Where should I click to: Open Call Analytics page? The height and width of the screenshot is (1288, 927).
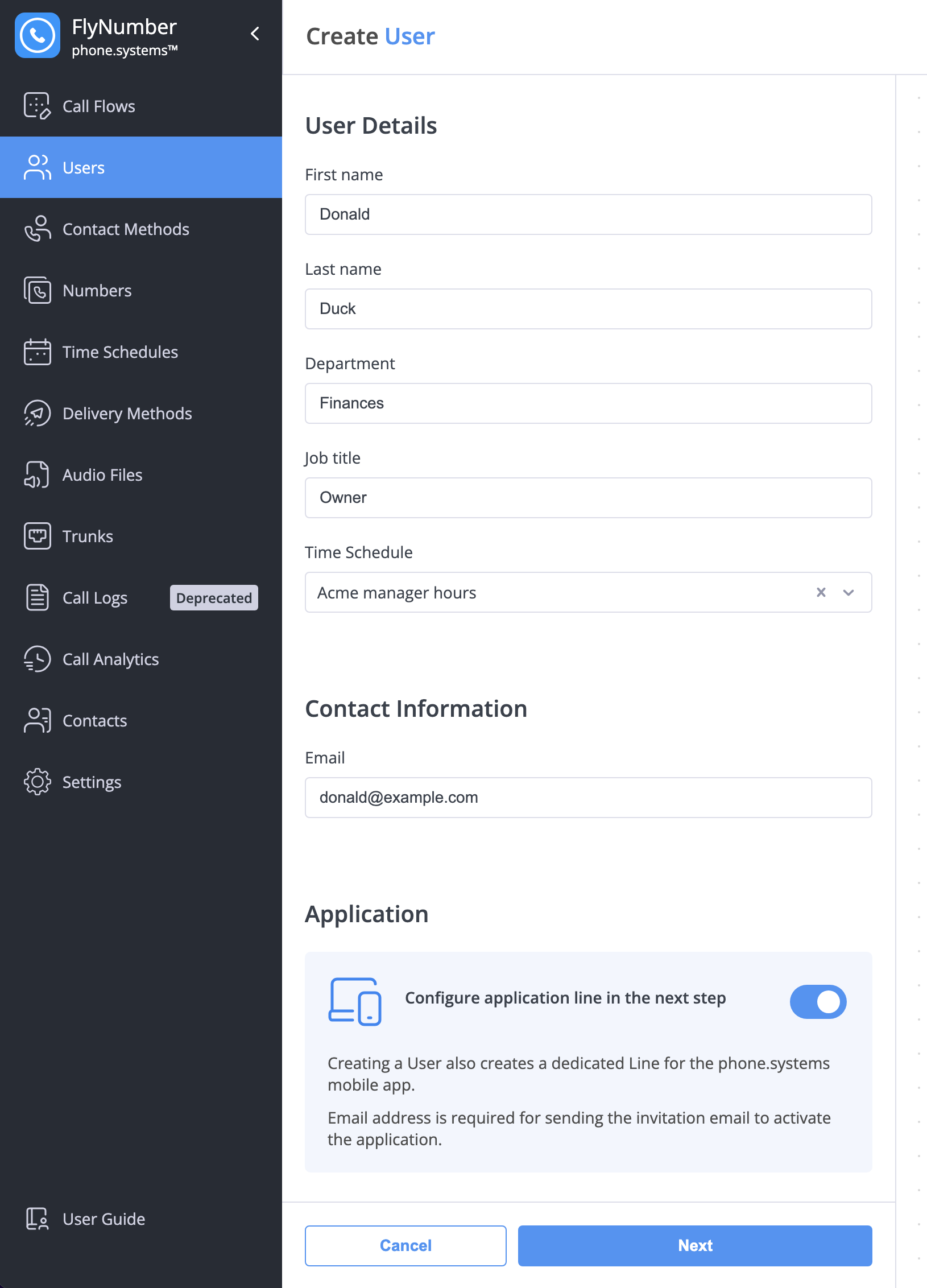[x=141, y=659]
